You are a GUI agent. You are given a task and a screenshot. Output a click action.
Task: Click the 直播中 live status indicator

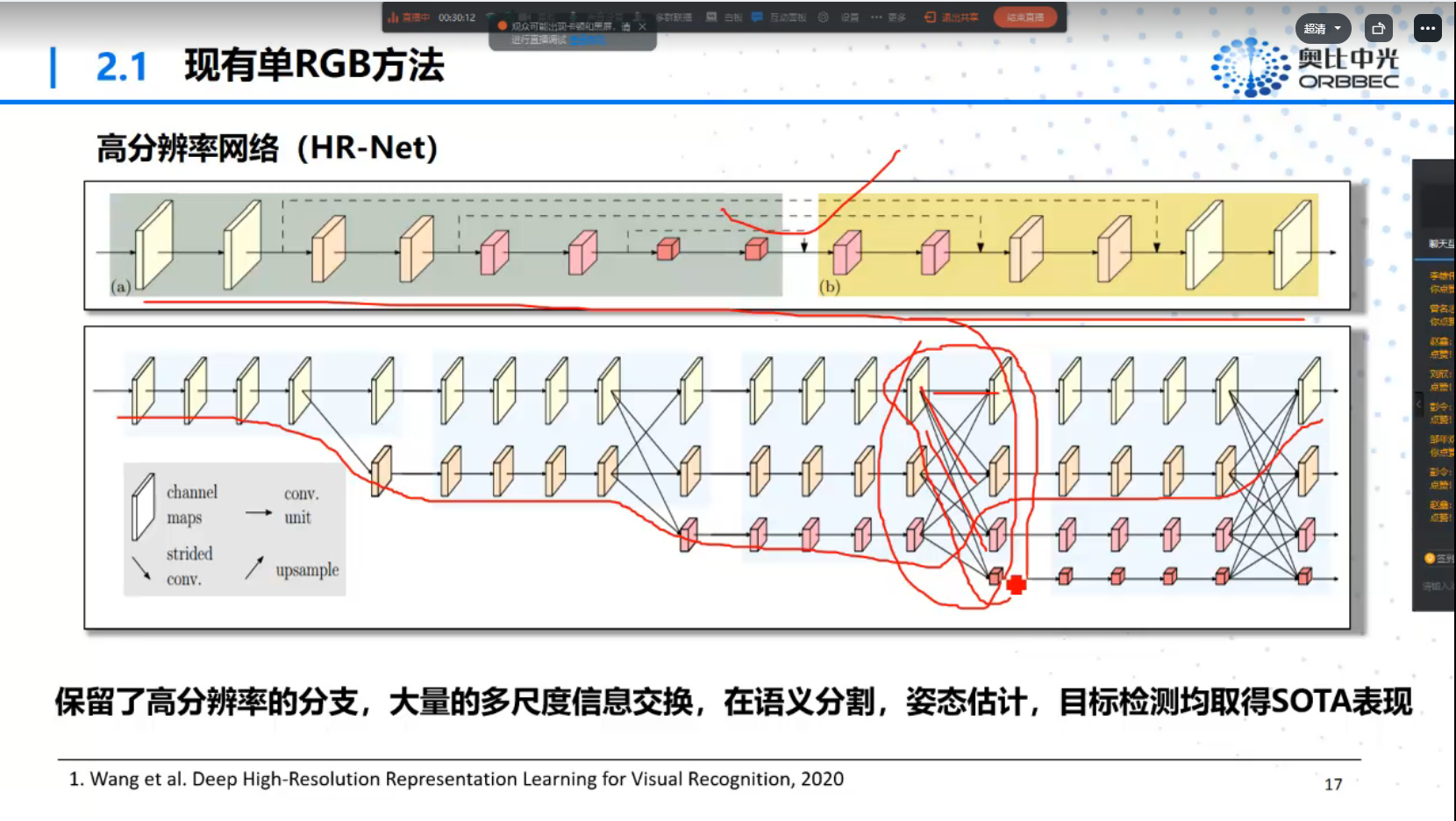pyautogui.click(x=409, y=18)
